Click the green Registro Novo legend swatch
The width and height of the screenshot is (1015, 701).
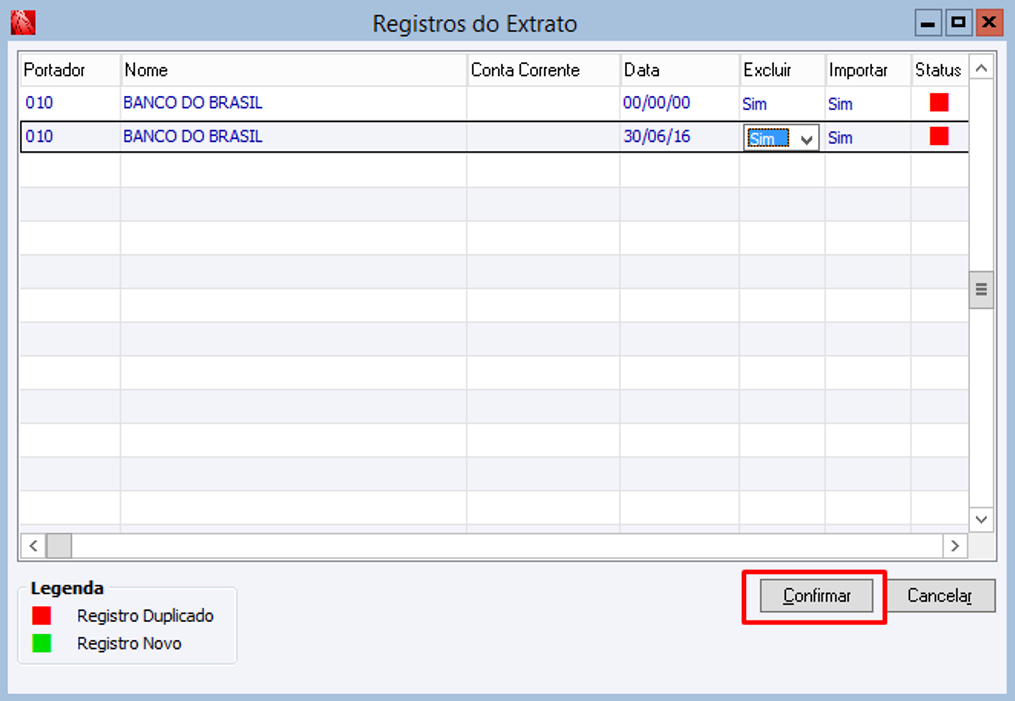[x=41, y=643]
